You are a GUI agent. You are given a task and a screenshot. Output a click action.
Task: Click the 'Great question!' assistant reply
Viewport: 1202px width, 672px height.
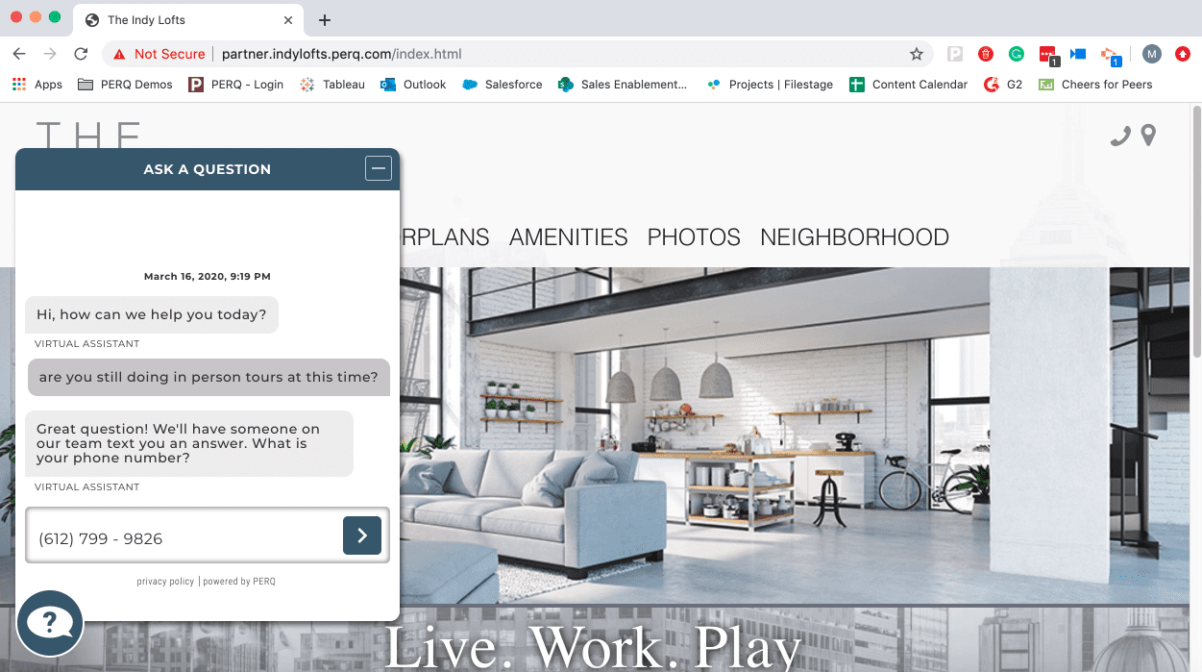(x=189, y=443)
